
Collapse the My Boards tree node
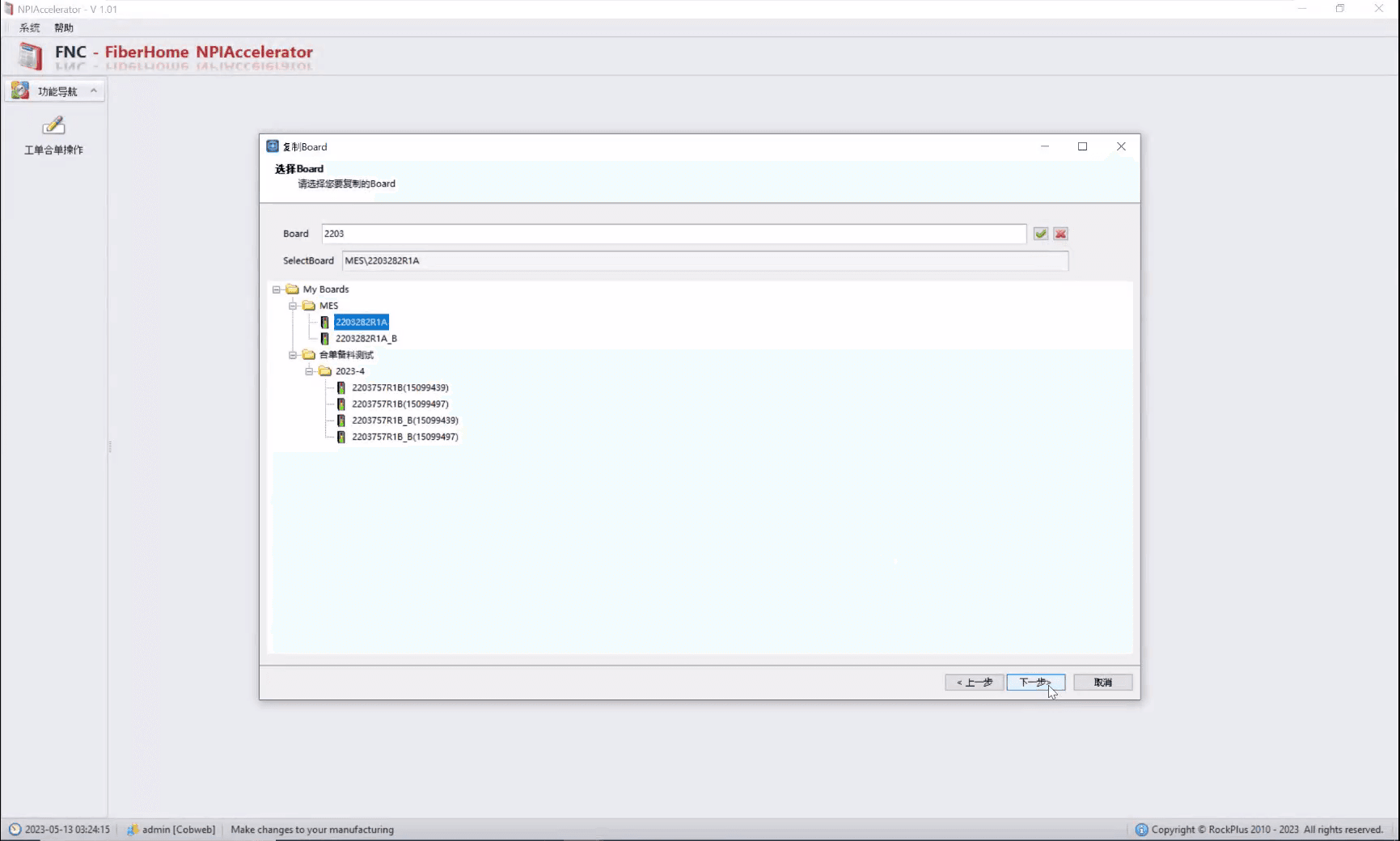coord(277,289)
